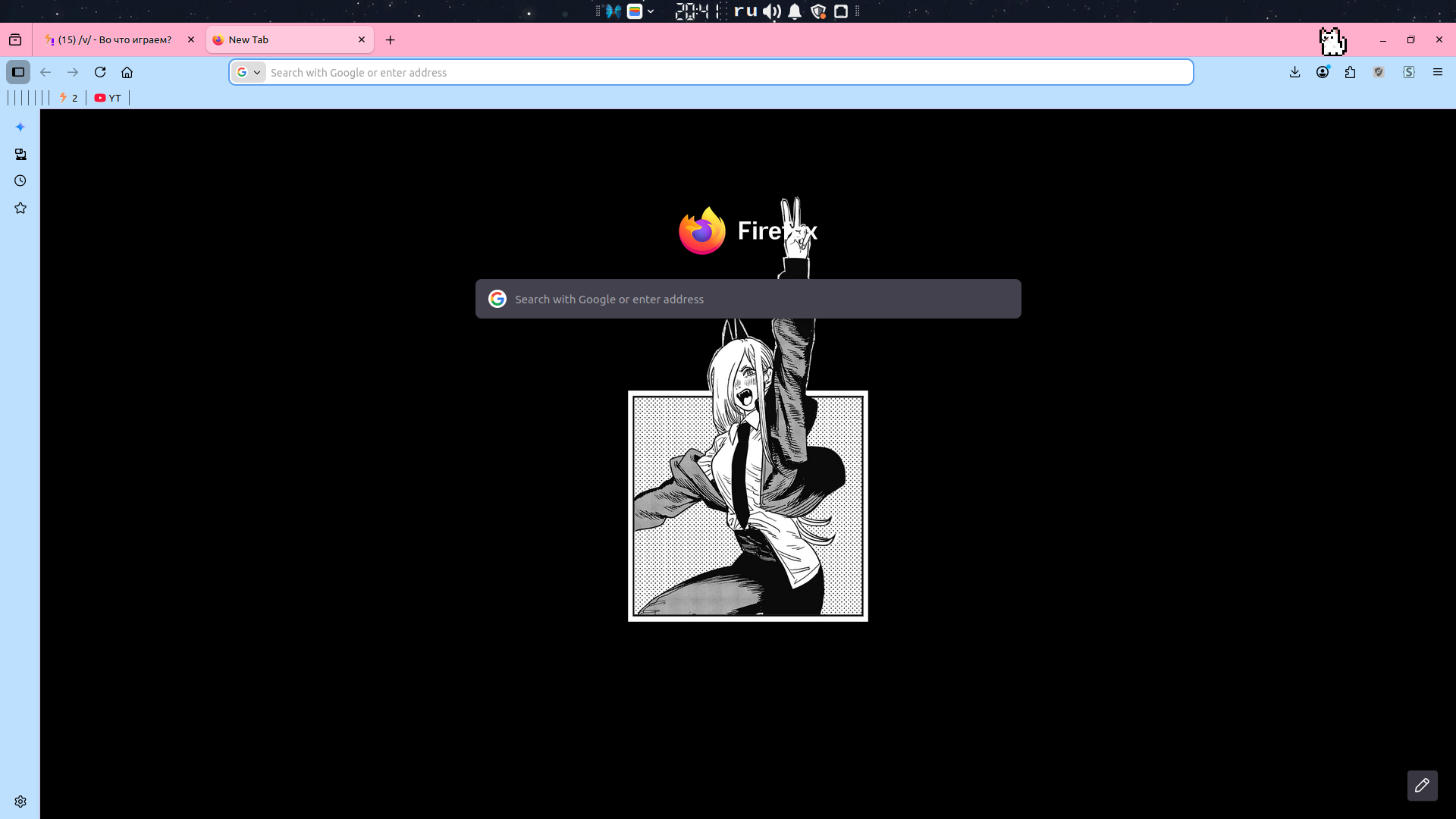Switch to the '/v/ - Во что играем?' tab

(114, 39)
